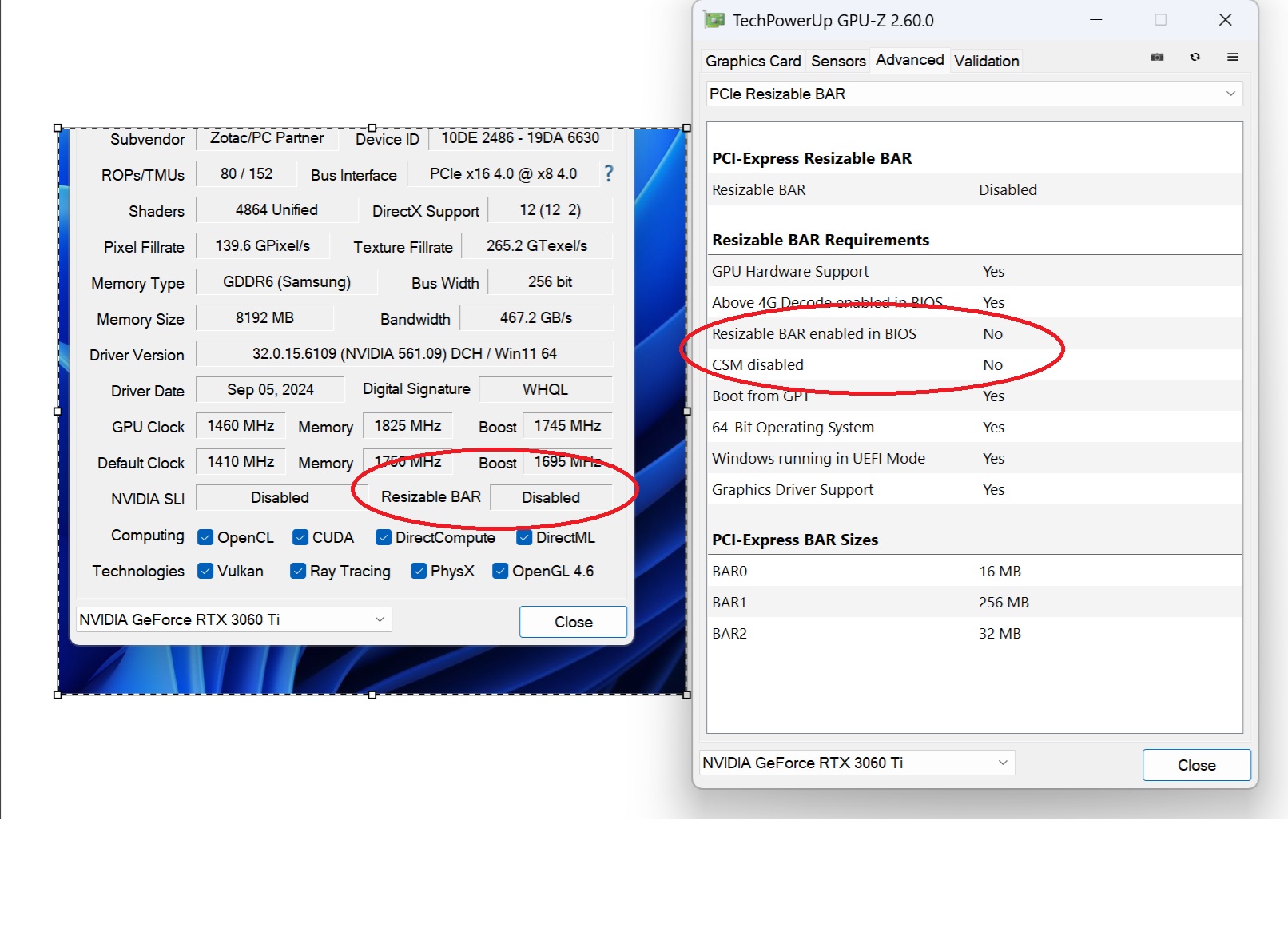The width and height of the screenshot is (1288, 932).
Task: Click the Digital Signature WHQL field
Action: pyautogui.click(x=545, y=389)
